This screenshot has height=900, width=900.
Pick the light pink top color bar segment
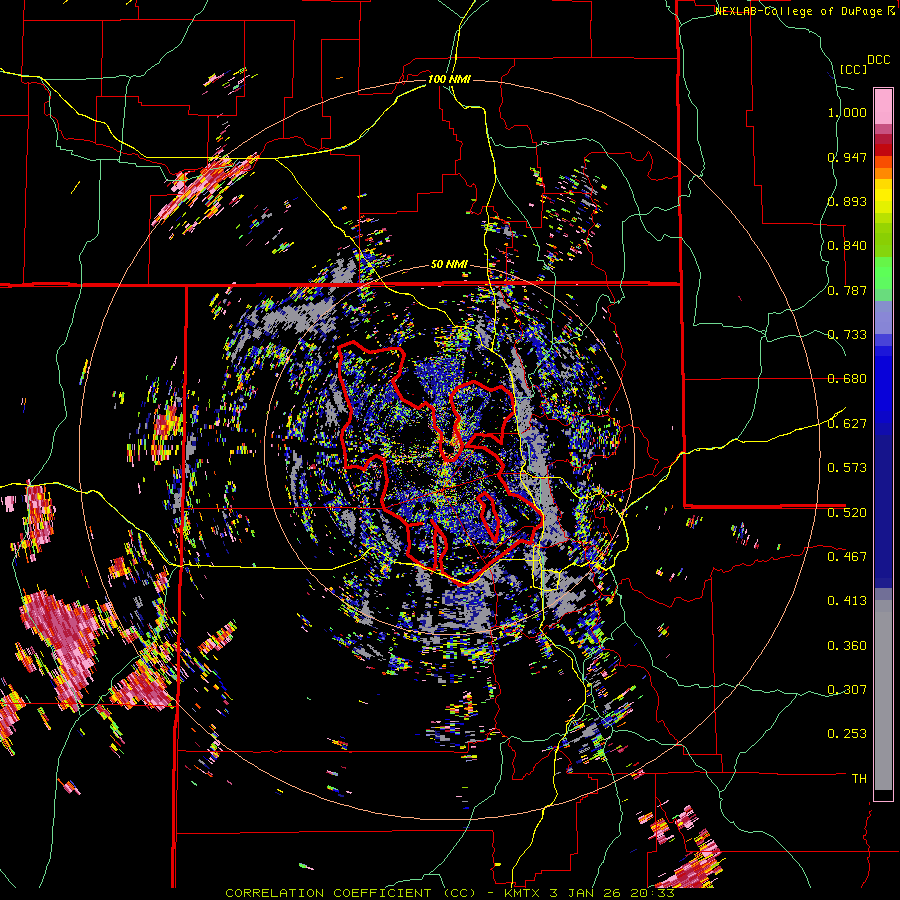[x=883, y=107]
